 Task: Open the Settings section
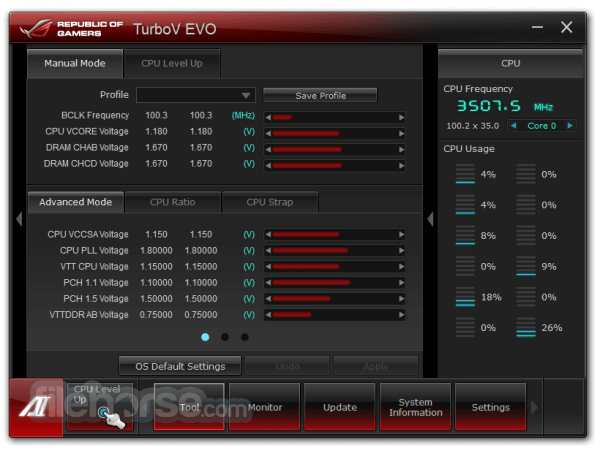coord(491,407)
